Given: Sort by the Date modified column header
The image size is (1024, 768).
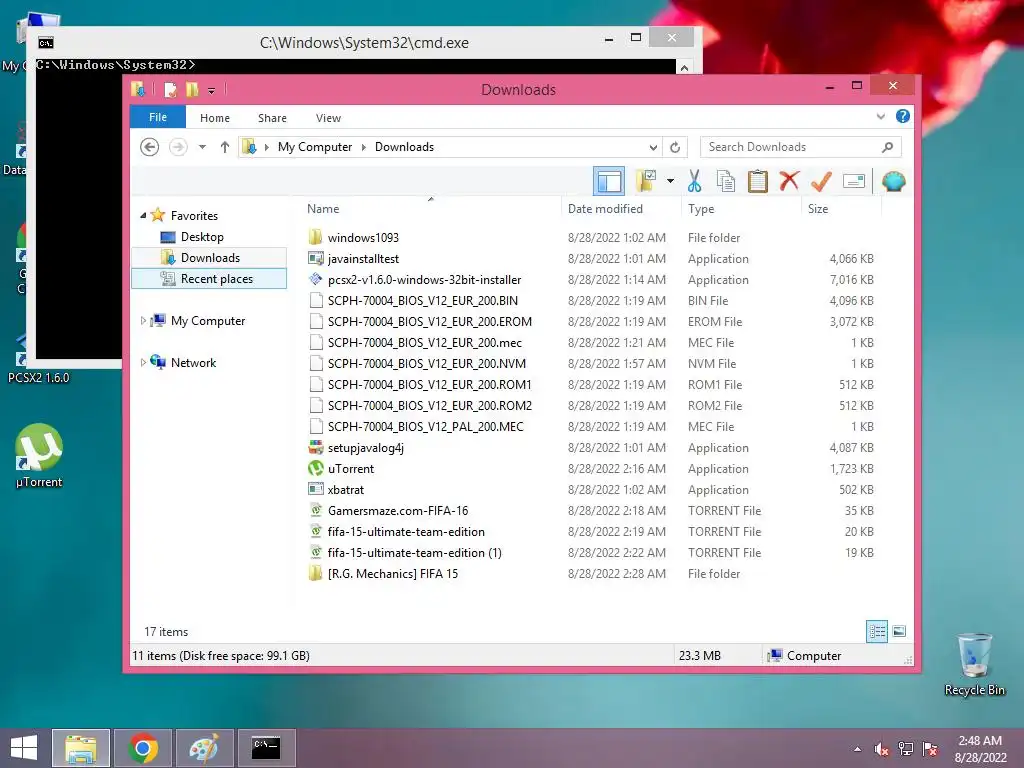Looking at the screenshot, I should (605, 209).
